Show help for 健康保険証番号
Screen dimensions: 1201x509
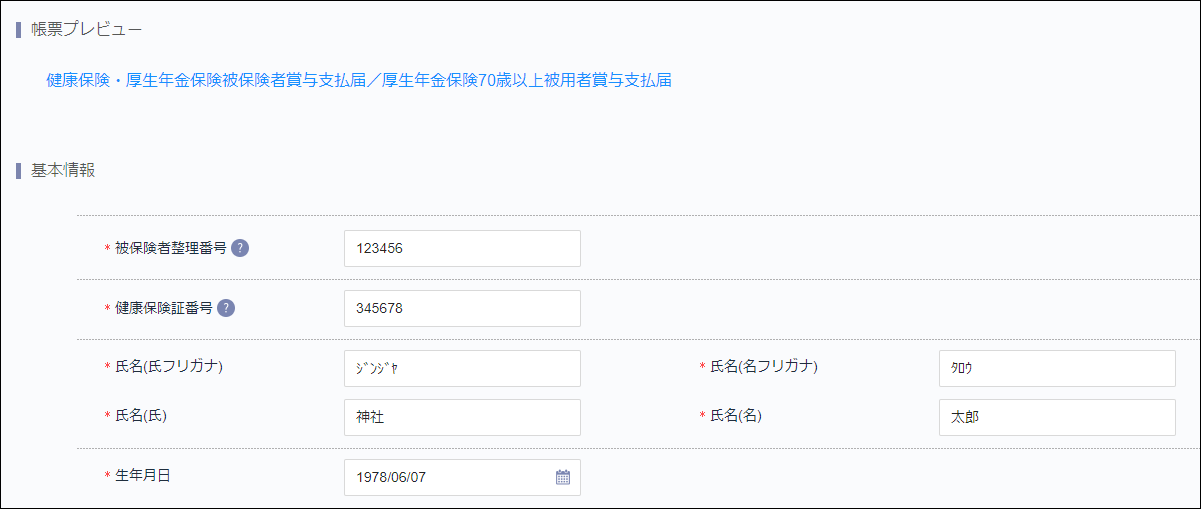click(x=226, y=308)
